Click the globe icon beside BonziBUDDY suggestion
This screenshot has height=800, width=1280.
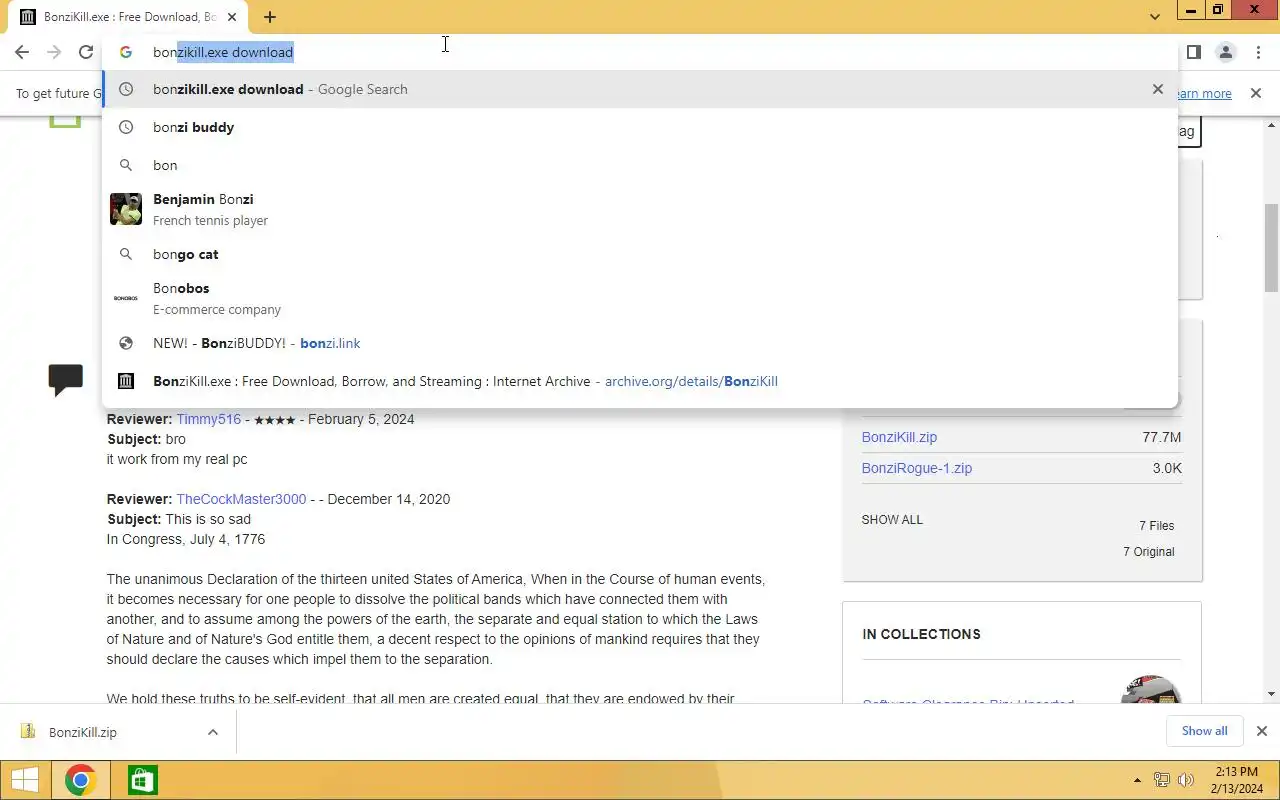click(x=126, y=343)
